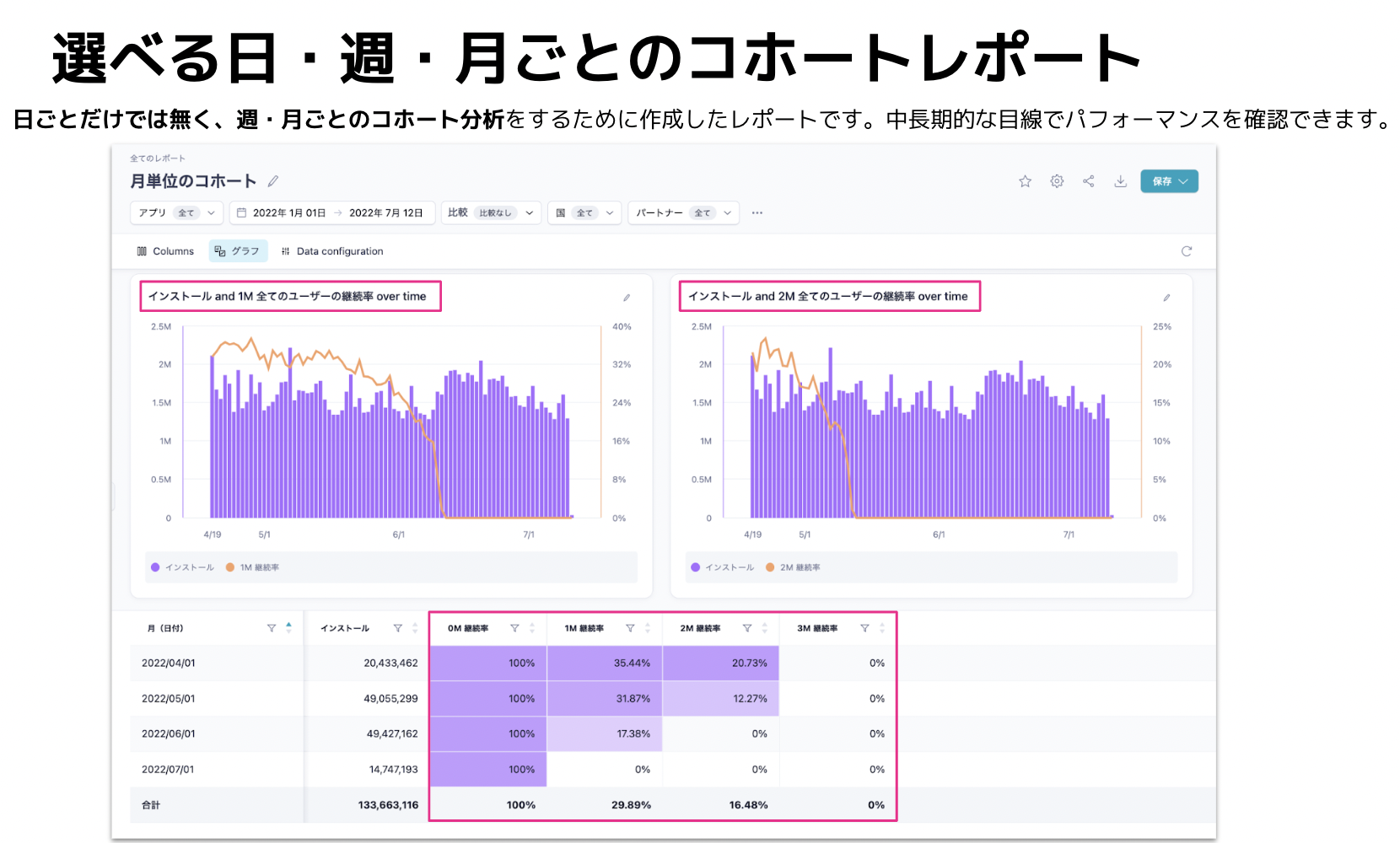Click the 20.73% retention cell

tap(721, 663)
